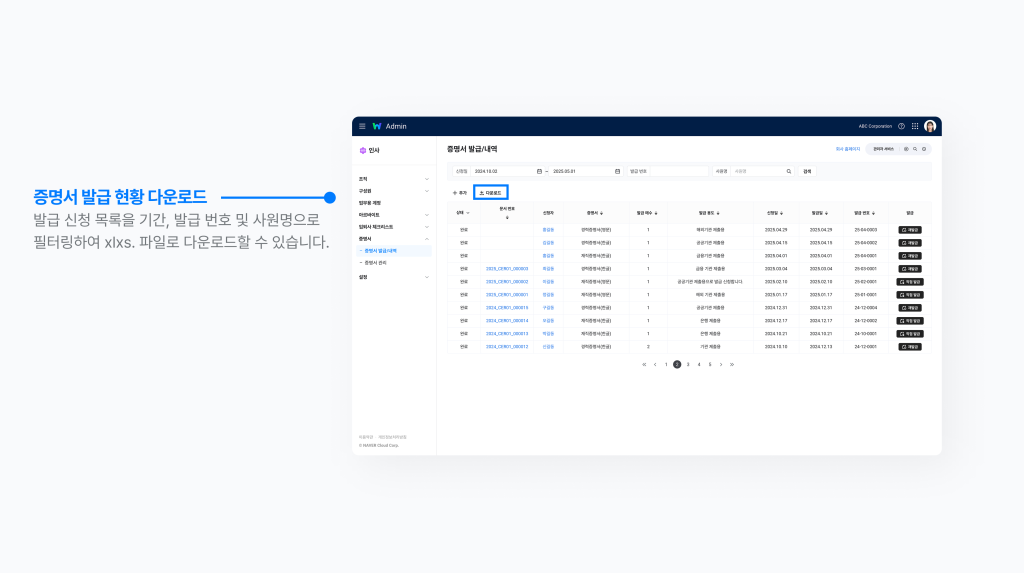The height and width of the screenshot is (573, 1024).
Task: Sort by 신청일 column arrow
Action: pyautogui.click(x=781, y=213)
